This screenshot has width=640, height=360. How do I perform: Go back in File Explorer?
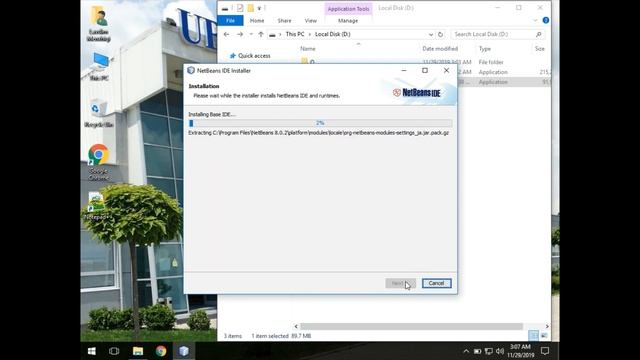tap(227, 34)
